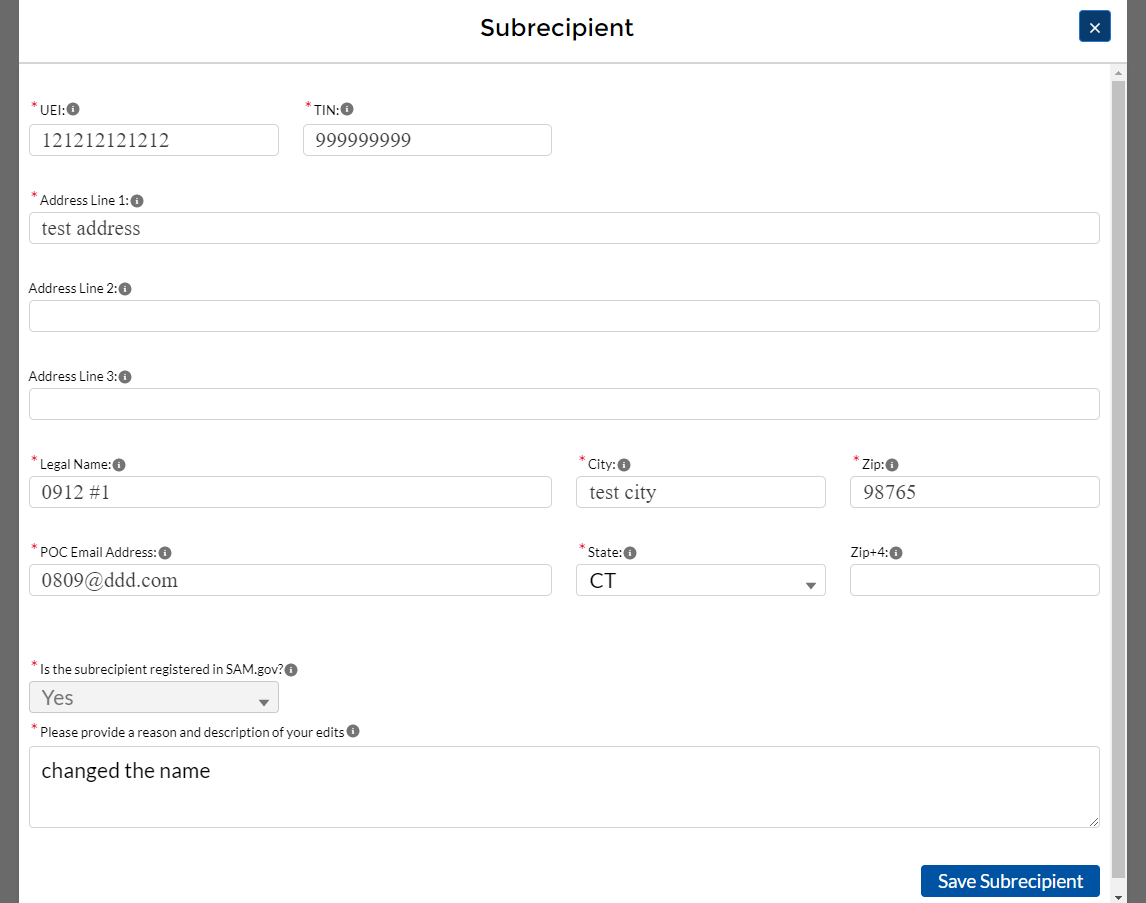
Task: Click the dialog's vertical scrollbar
Action: tap(1118, 480)
